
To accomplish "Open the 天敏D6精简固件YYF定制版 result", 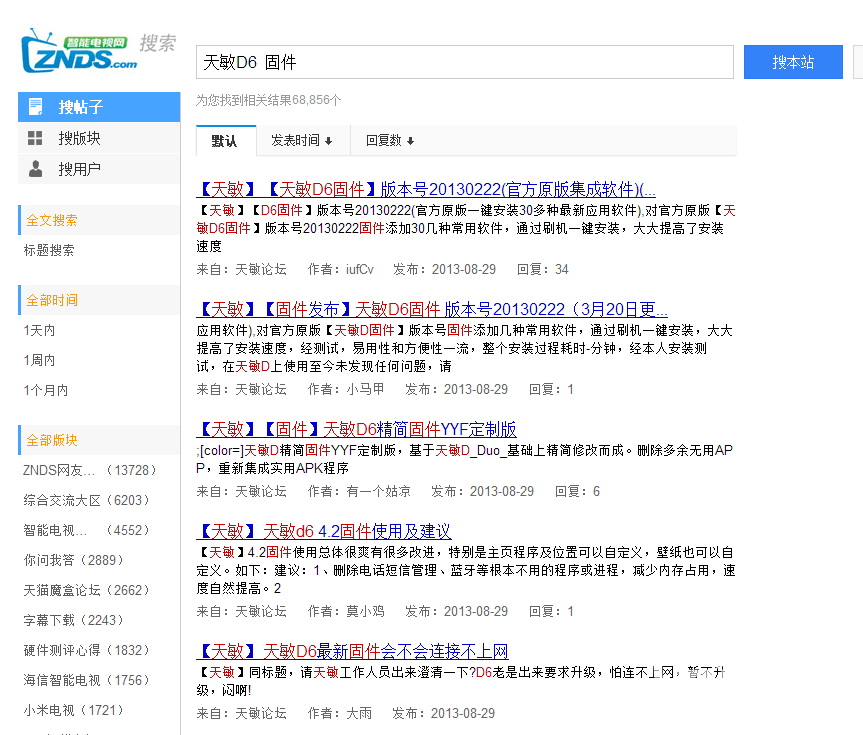I will [x=357, y=429].
